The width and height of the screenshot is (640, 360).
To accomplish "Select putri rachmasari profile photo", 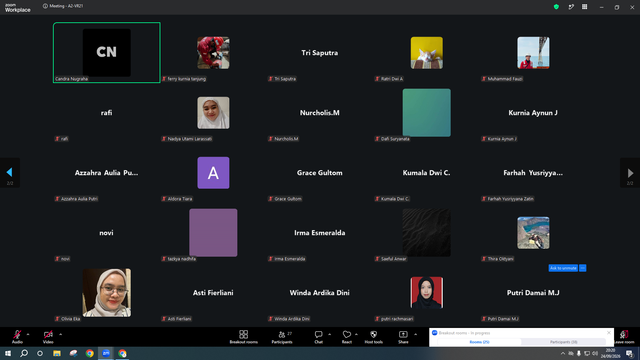I will coord(427,293).
